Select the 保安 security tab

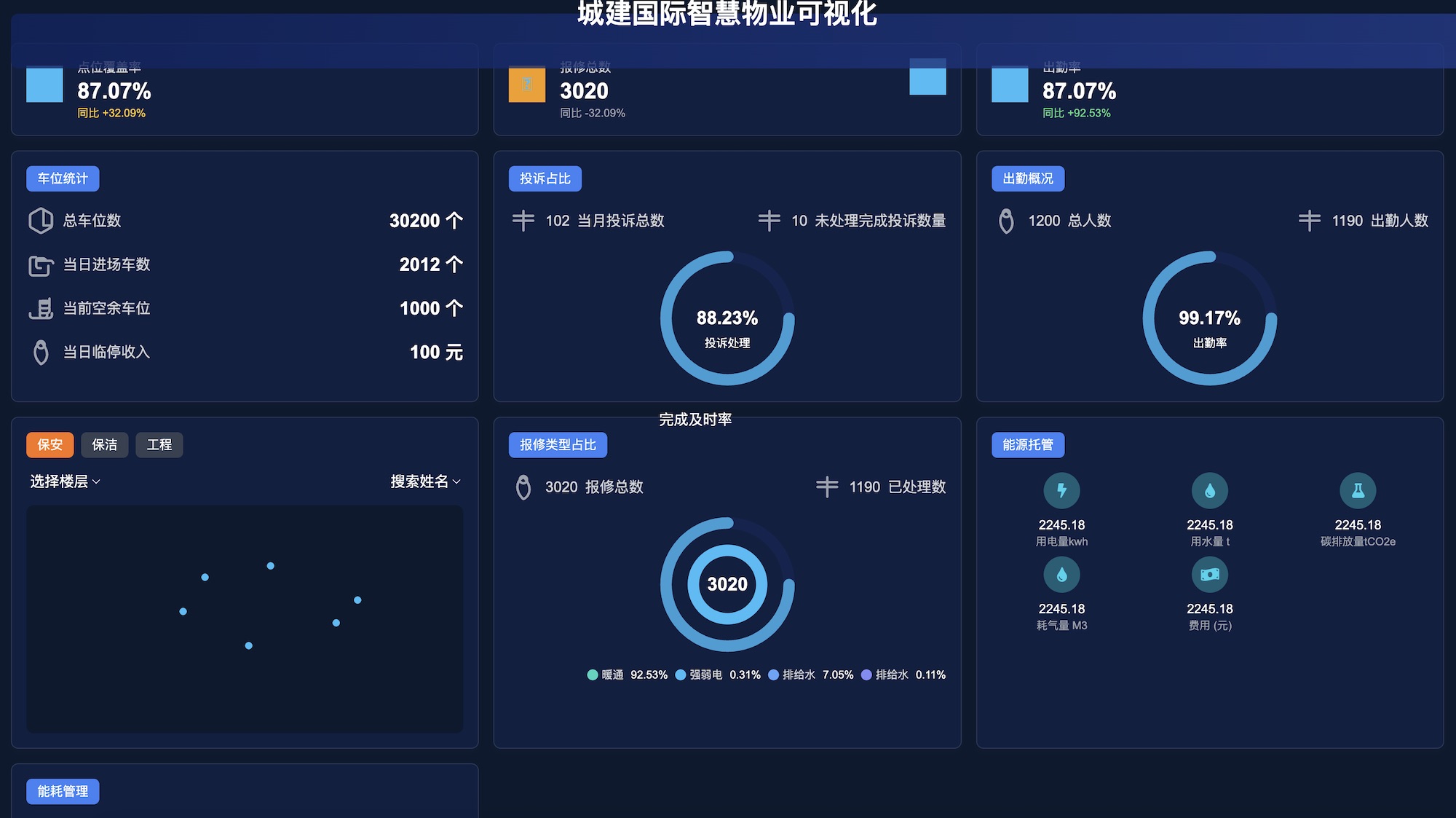[50, 445]
